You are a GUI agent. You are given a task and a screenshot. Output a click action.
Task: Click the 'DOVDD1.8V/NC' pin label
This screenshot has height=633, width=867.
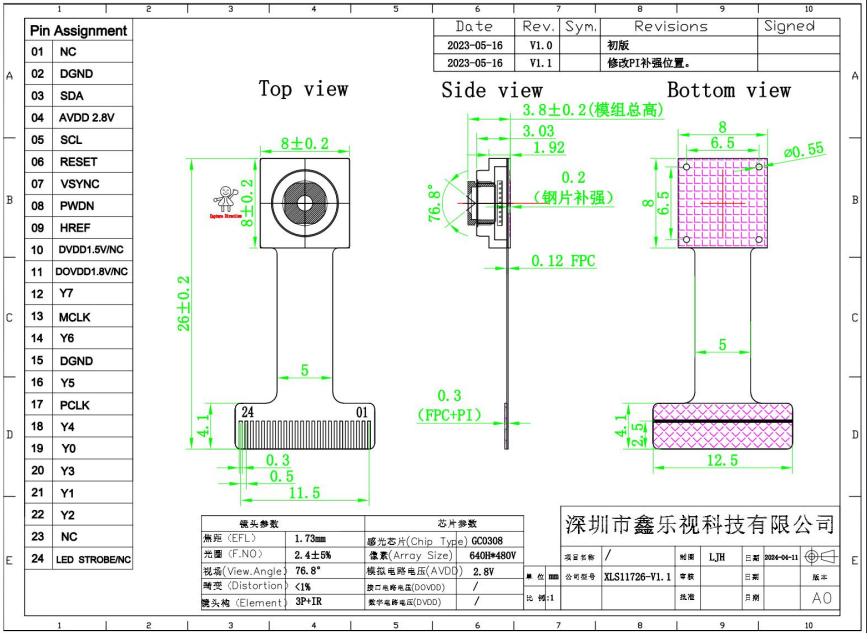click(x=92, y=272)
